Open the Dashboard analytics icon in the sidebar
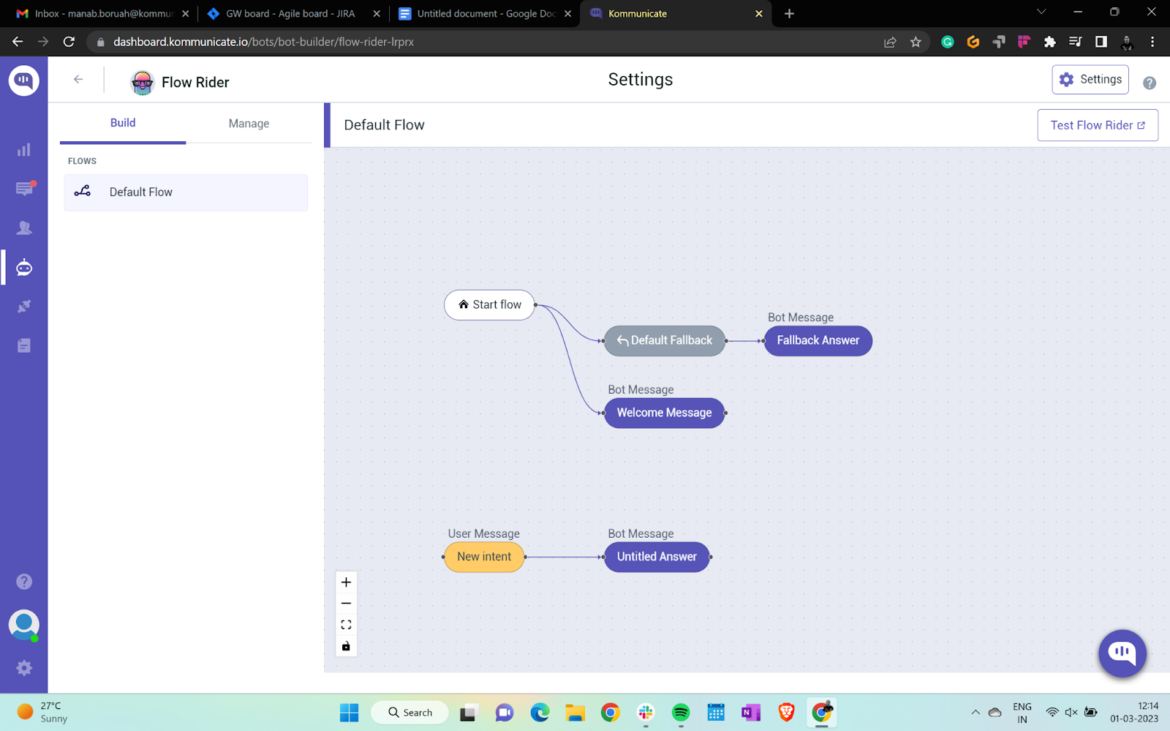 [x=24, y=149]
